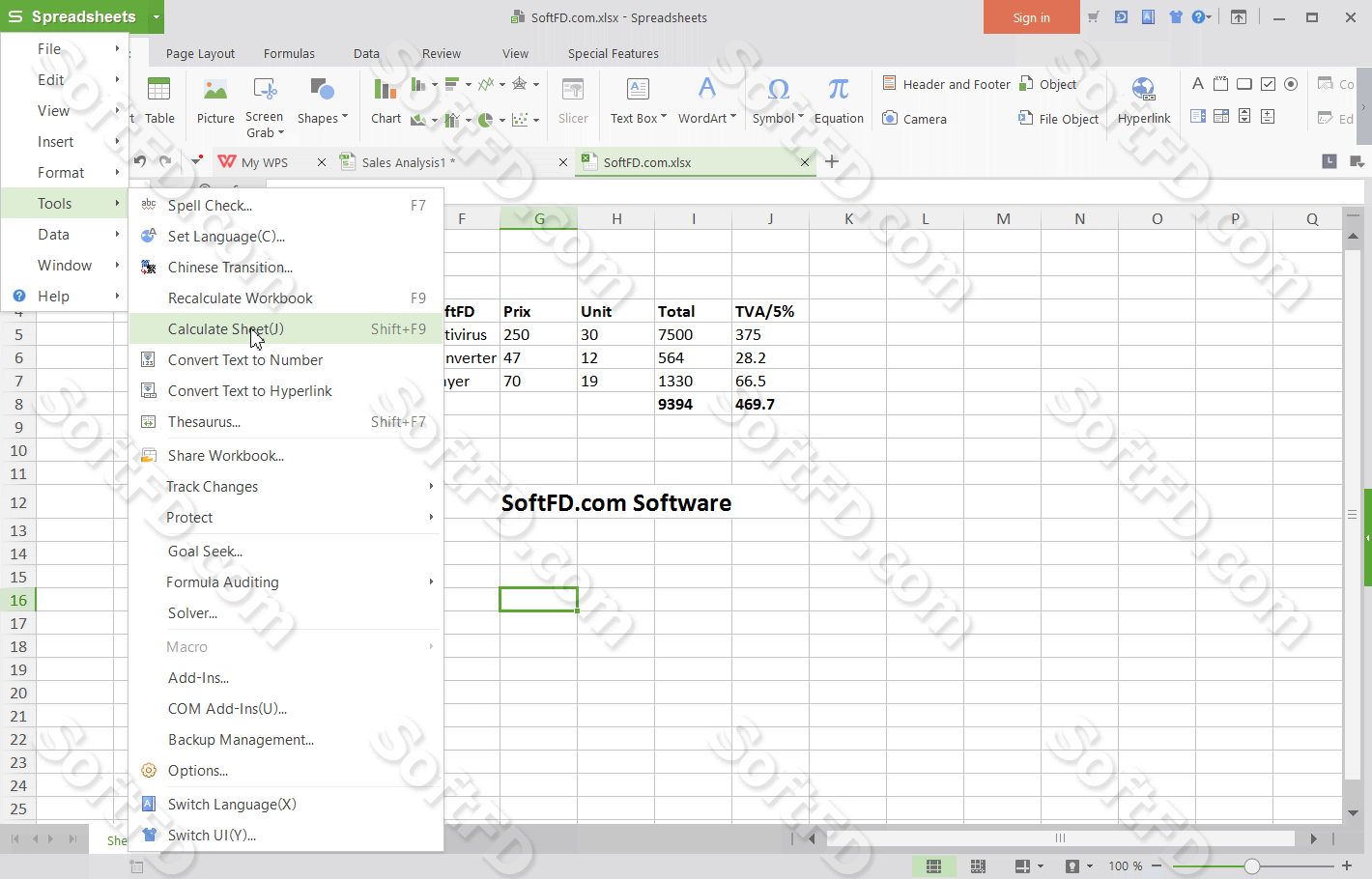Screen dimensions: 1372x879
Task: Insert a Table from the ribbon
Action: point(159,100)
